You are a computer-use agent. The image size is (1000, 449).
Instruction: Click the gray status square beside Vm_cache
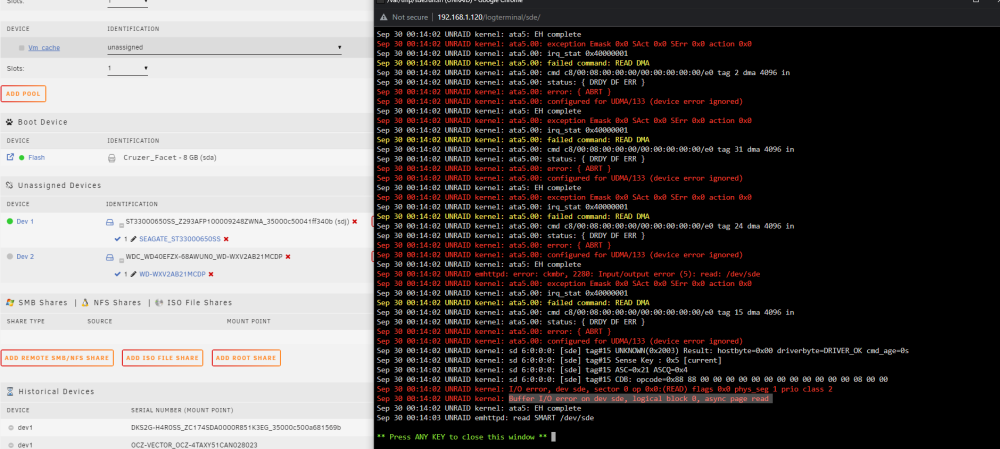pyautogui.click(x=22, y=48)
